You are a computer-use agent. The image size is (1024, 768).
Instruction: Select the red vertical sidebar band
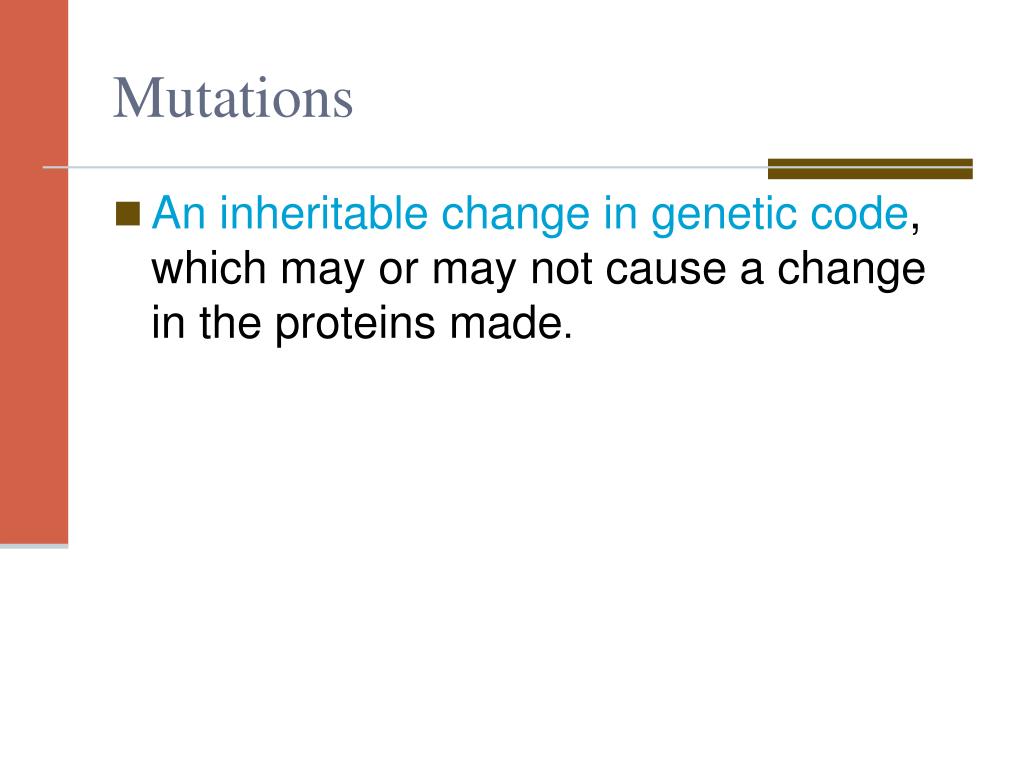pos(34,271)
